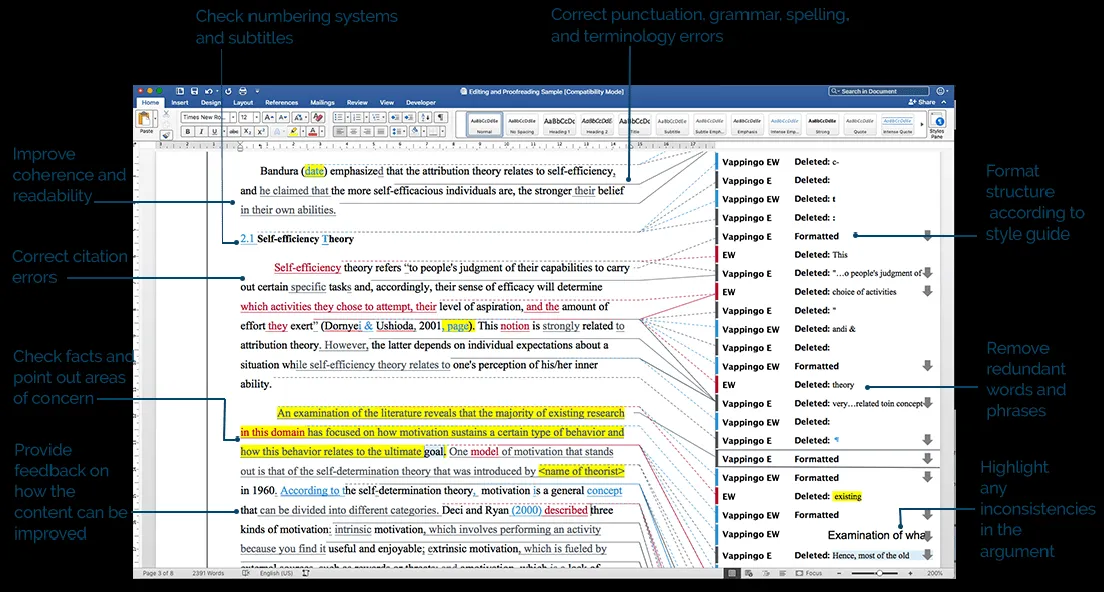Switch to the Review tab
The height and width of the screenshot is (592, 1104).
point(357,103)
